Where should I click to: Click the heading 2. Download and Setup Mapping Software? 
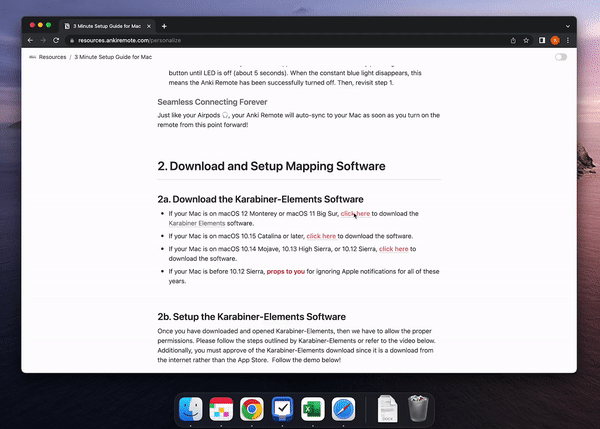pyautogui.click(x=271, y=166)
